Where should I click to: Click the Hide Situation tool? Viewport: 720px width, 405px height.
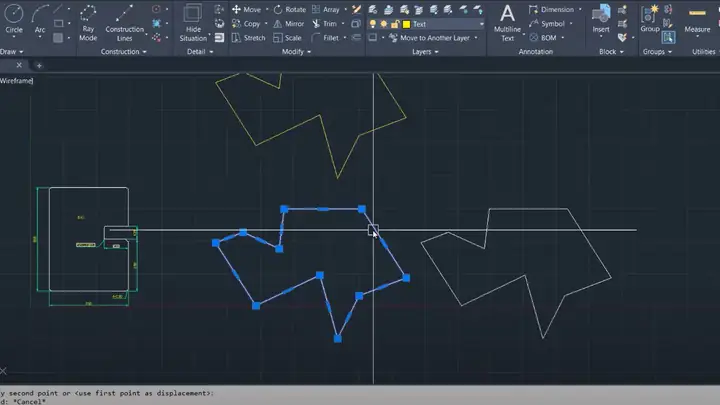pos(193,22)
